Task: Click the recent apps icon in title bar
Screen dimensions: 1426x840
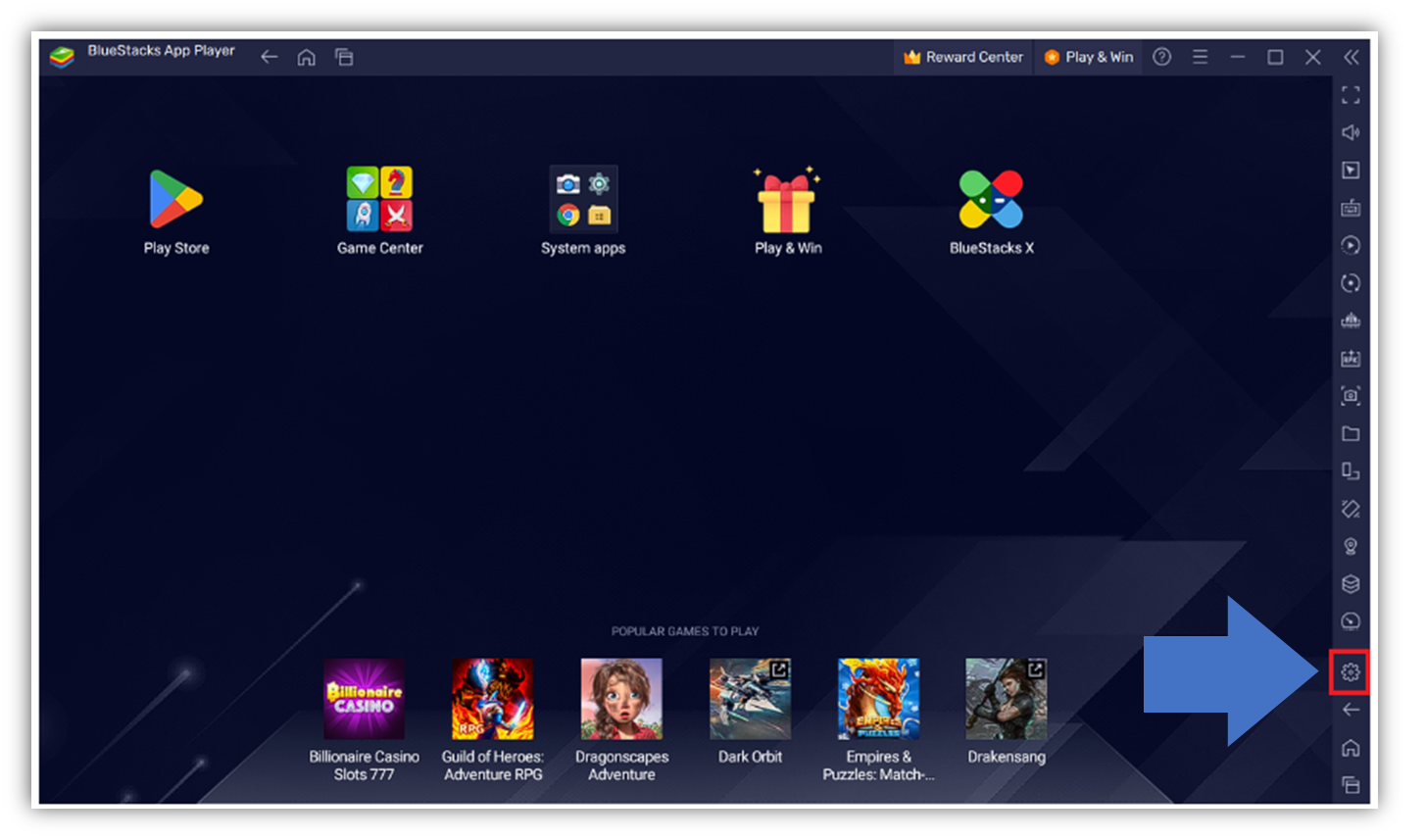Action: point(344,57)
